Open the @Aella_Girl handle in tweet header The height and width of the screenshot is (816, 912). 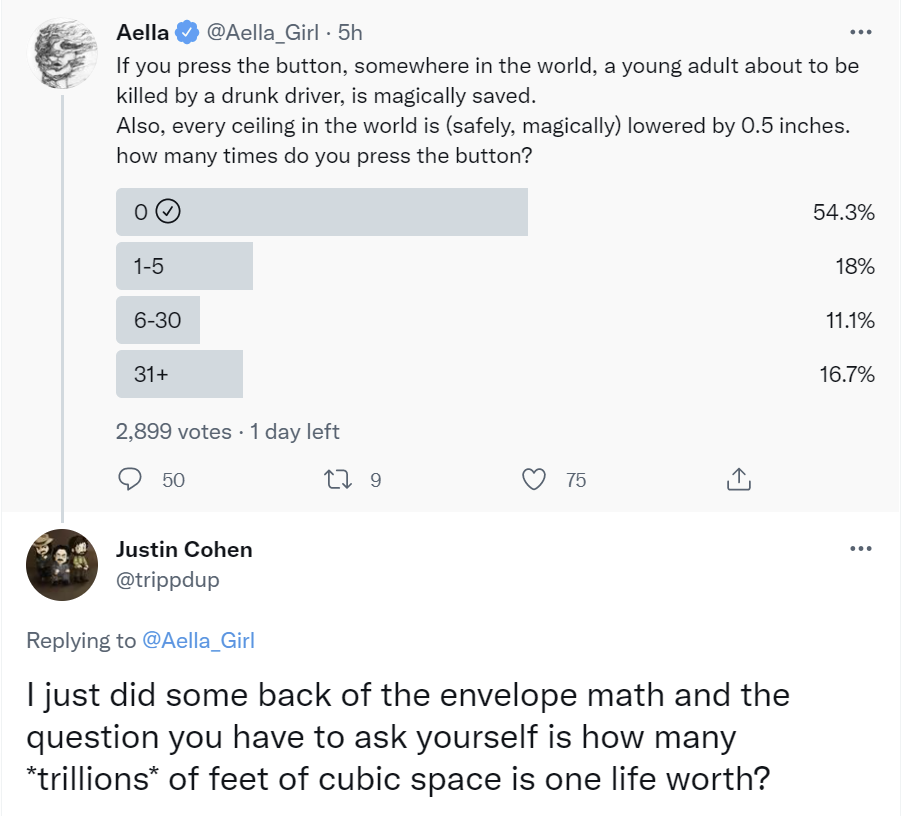pyautogui.click(x=262, y=33)
